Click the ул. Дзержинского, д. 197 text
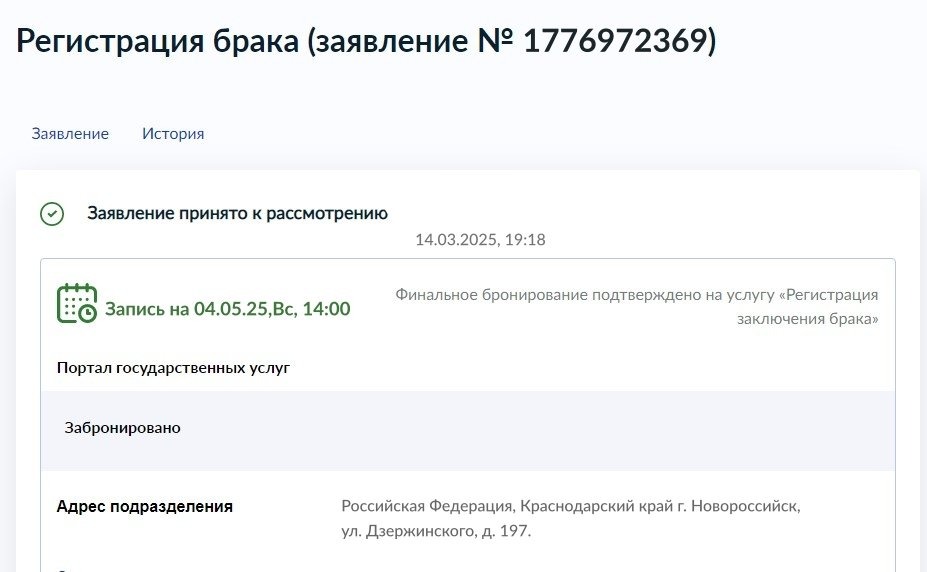 (436, 531)
